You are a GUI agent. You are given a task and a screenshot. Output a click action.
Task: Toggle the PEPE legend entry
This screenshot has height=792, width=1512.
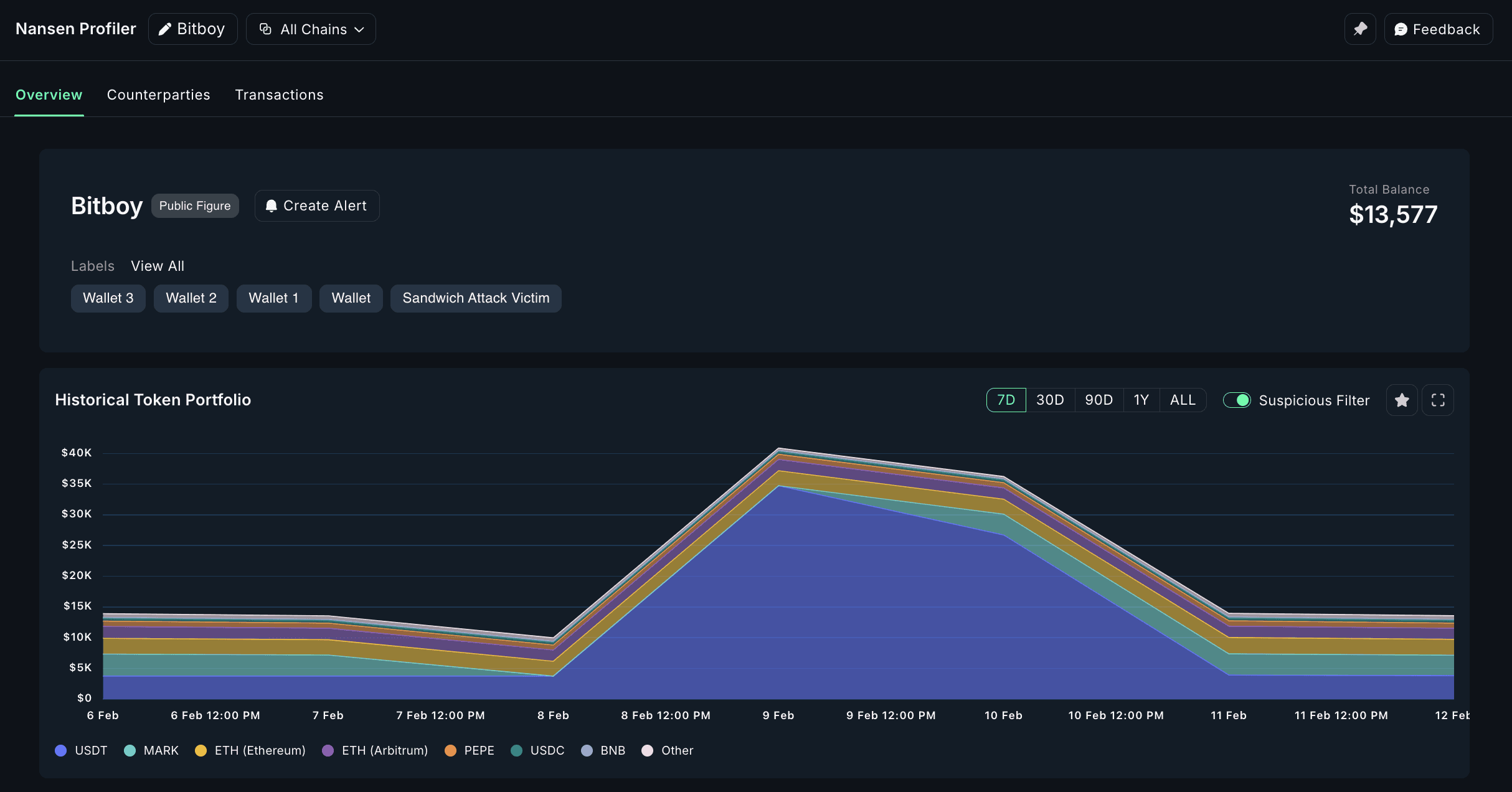click(x=470, y=750)
